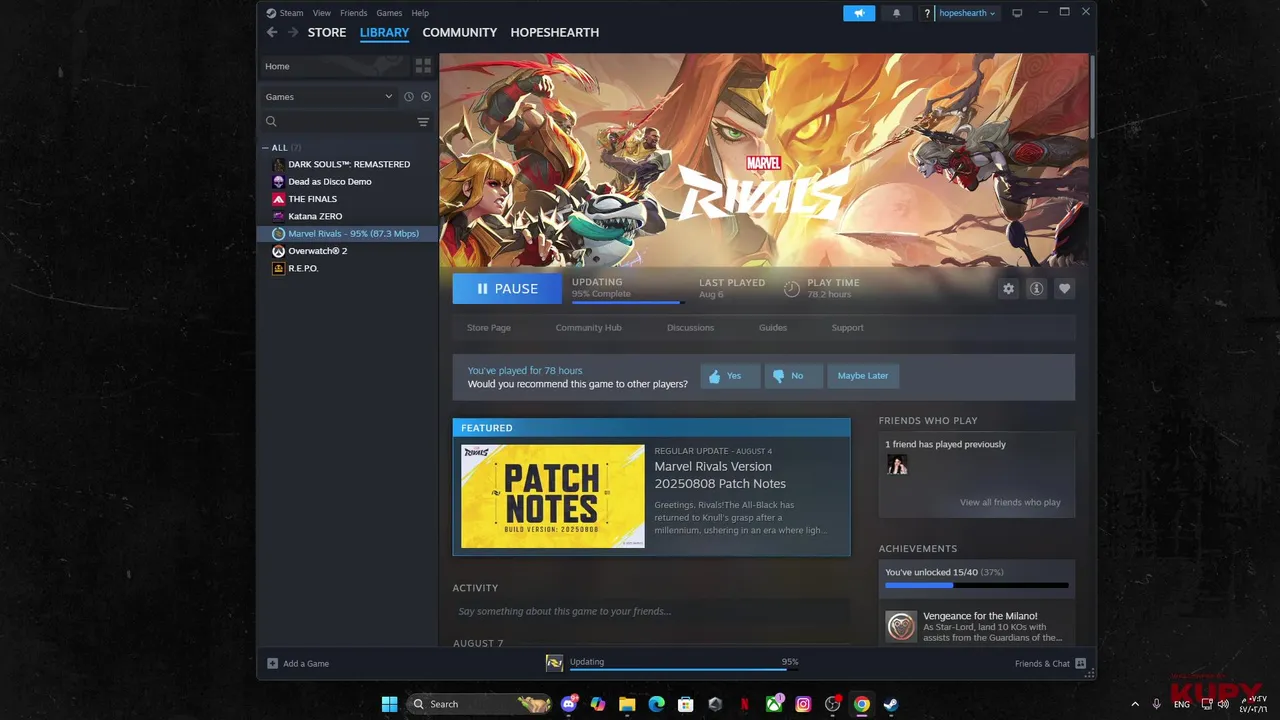The width and height of the screenshot is (1280, 720).
Task: Select Marvel Rivals updating entry
Action: pos(347,234)
